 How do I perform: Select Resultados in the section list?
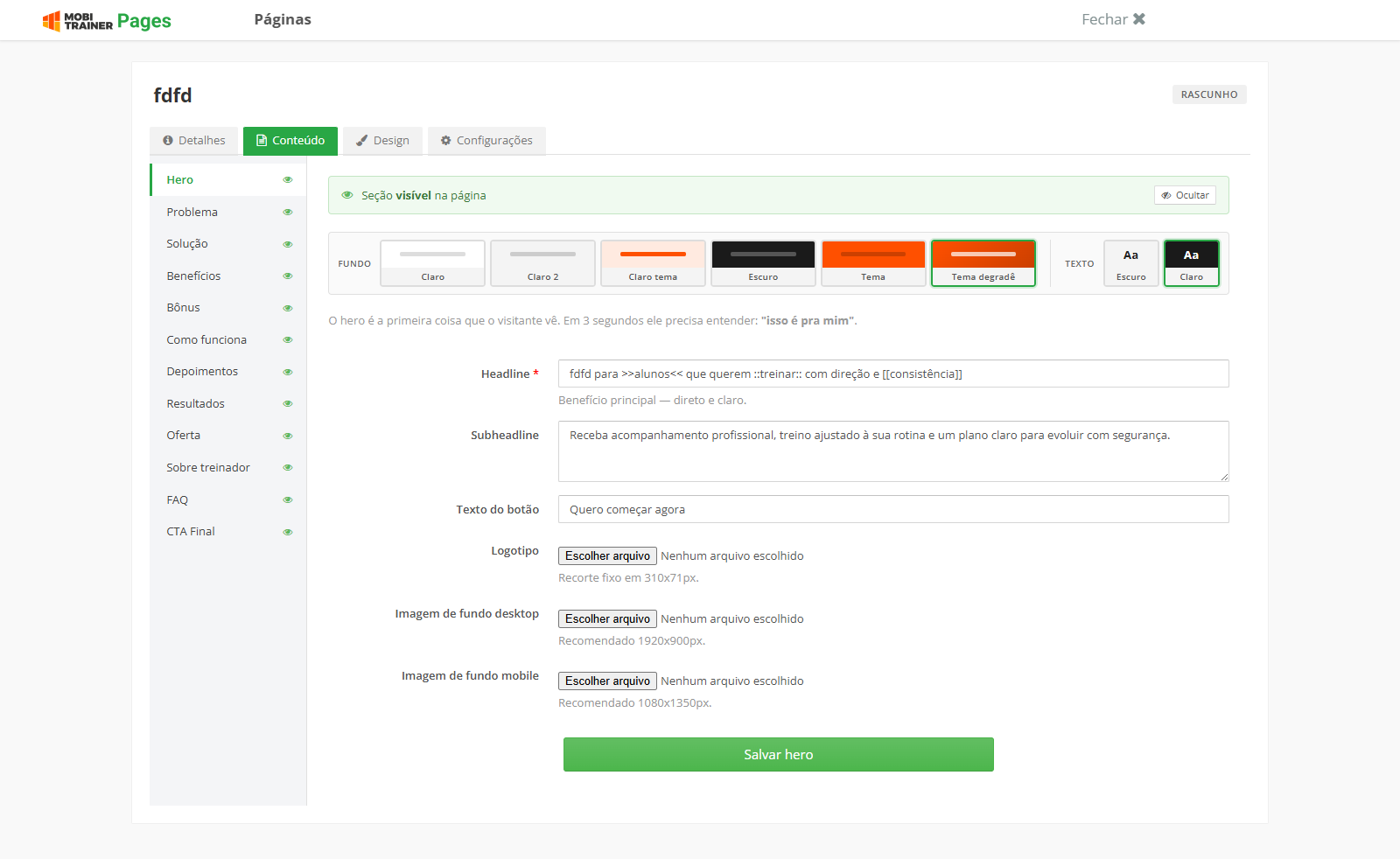[228, 404]
